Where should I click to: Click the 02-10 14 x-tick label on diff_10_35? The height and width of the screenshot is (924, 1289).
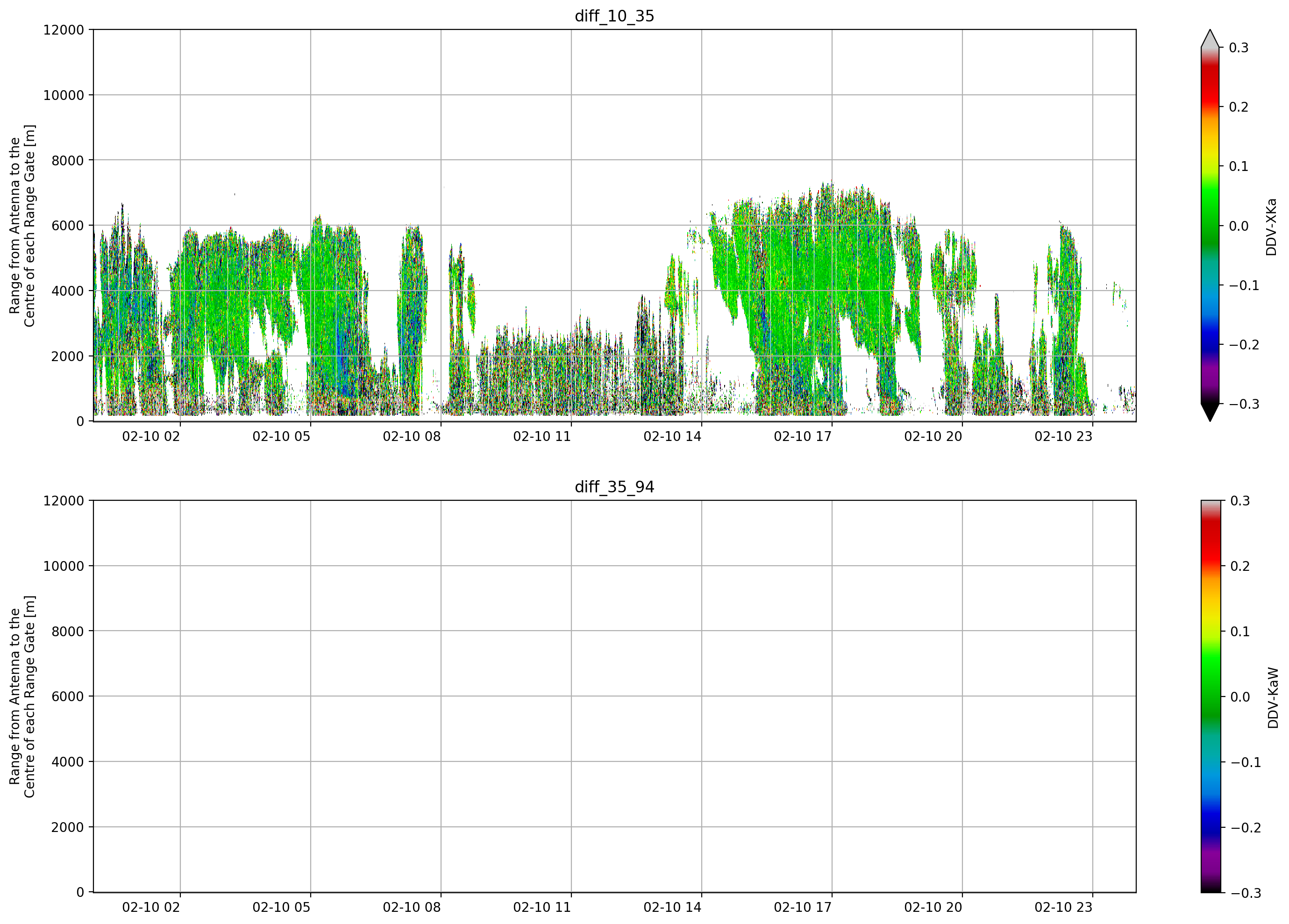tap(672, 436)
